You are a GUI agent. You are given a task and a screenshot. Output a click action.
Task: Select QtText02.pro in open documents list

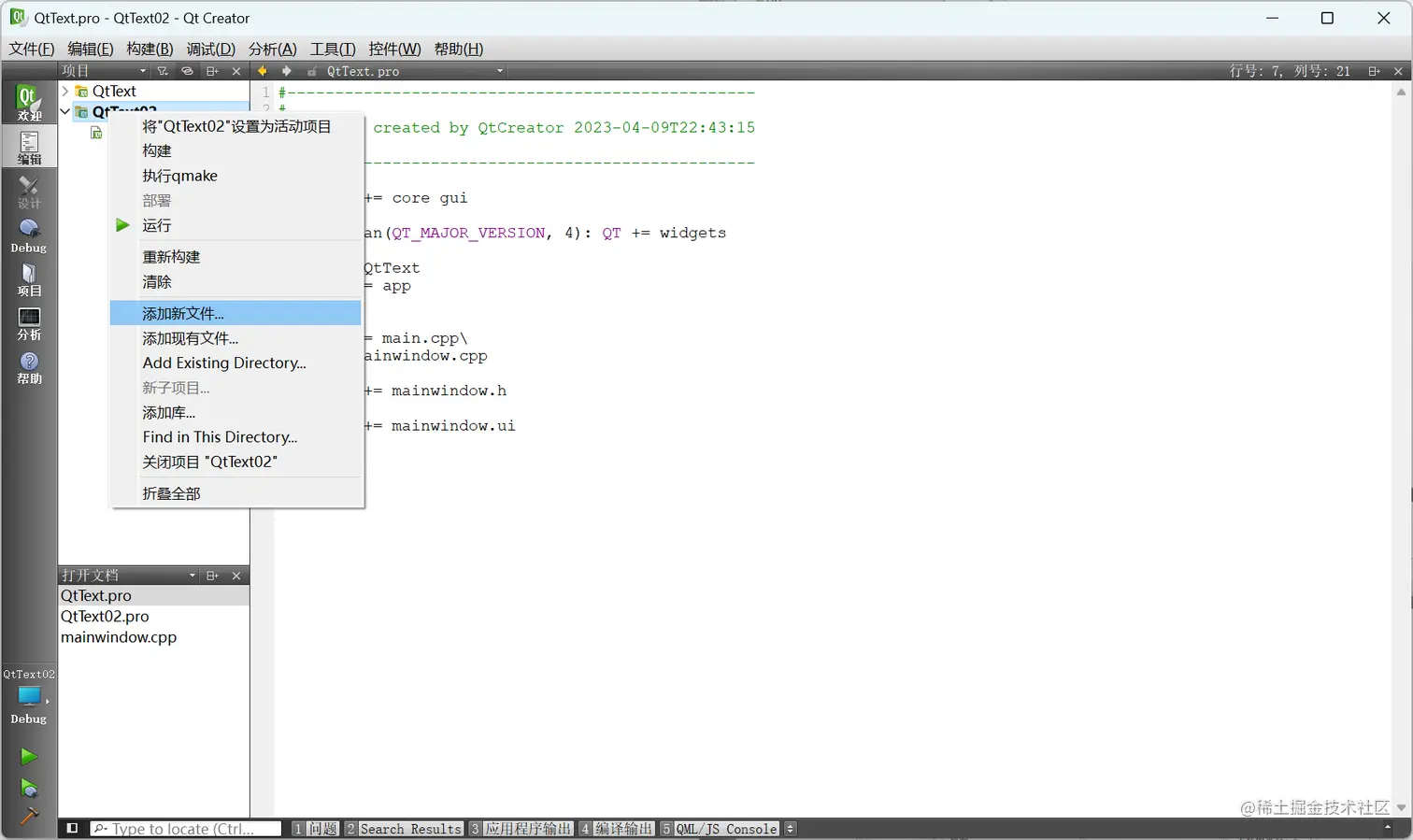153,617
